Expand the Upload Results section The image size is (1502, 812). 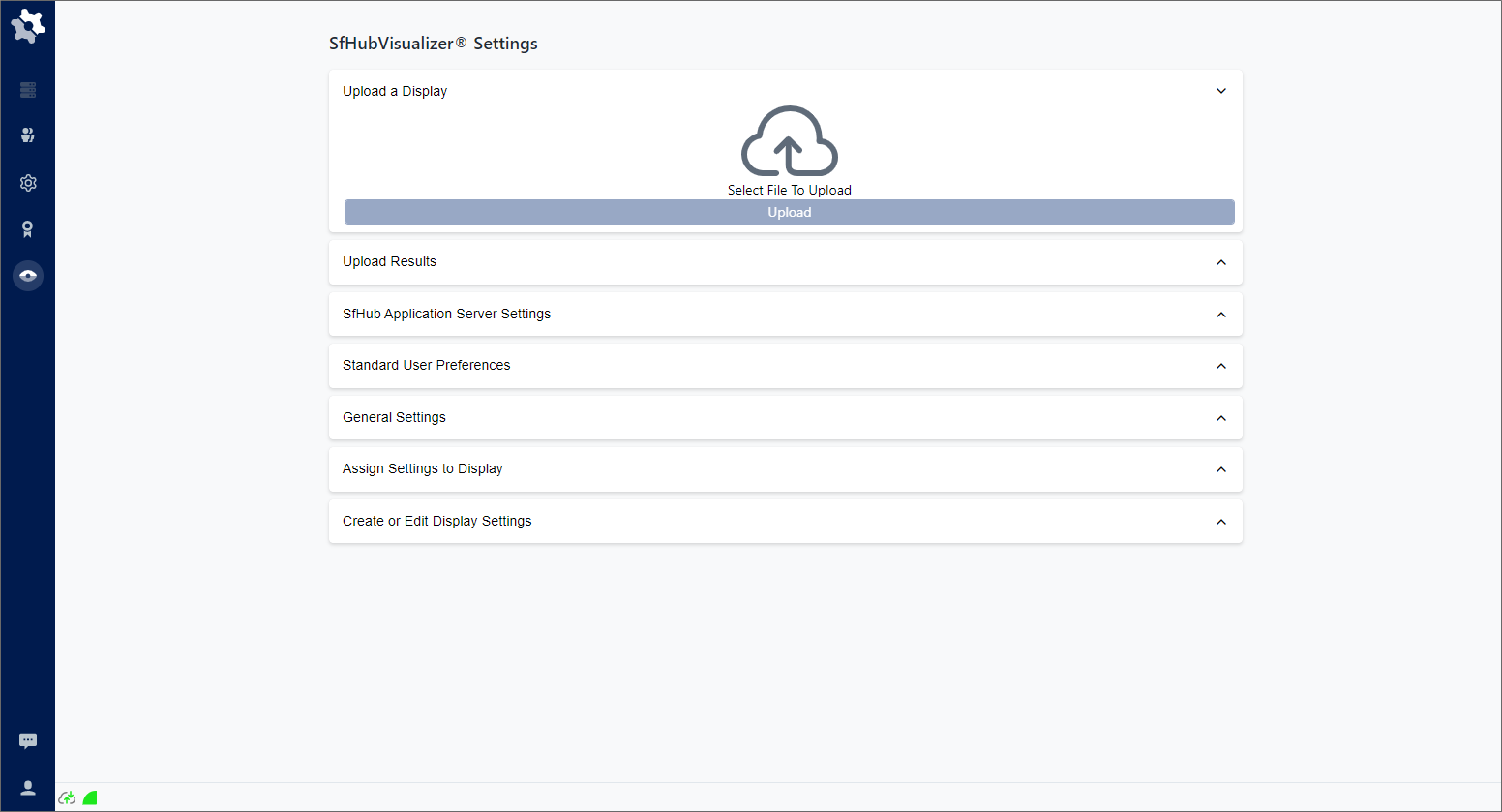tap(1220, 262)
